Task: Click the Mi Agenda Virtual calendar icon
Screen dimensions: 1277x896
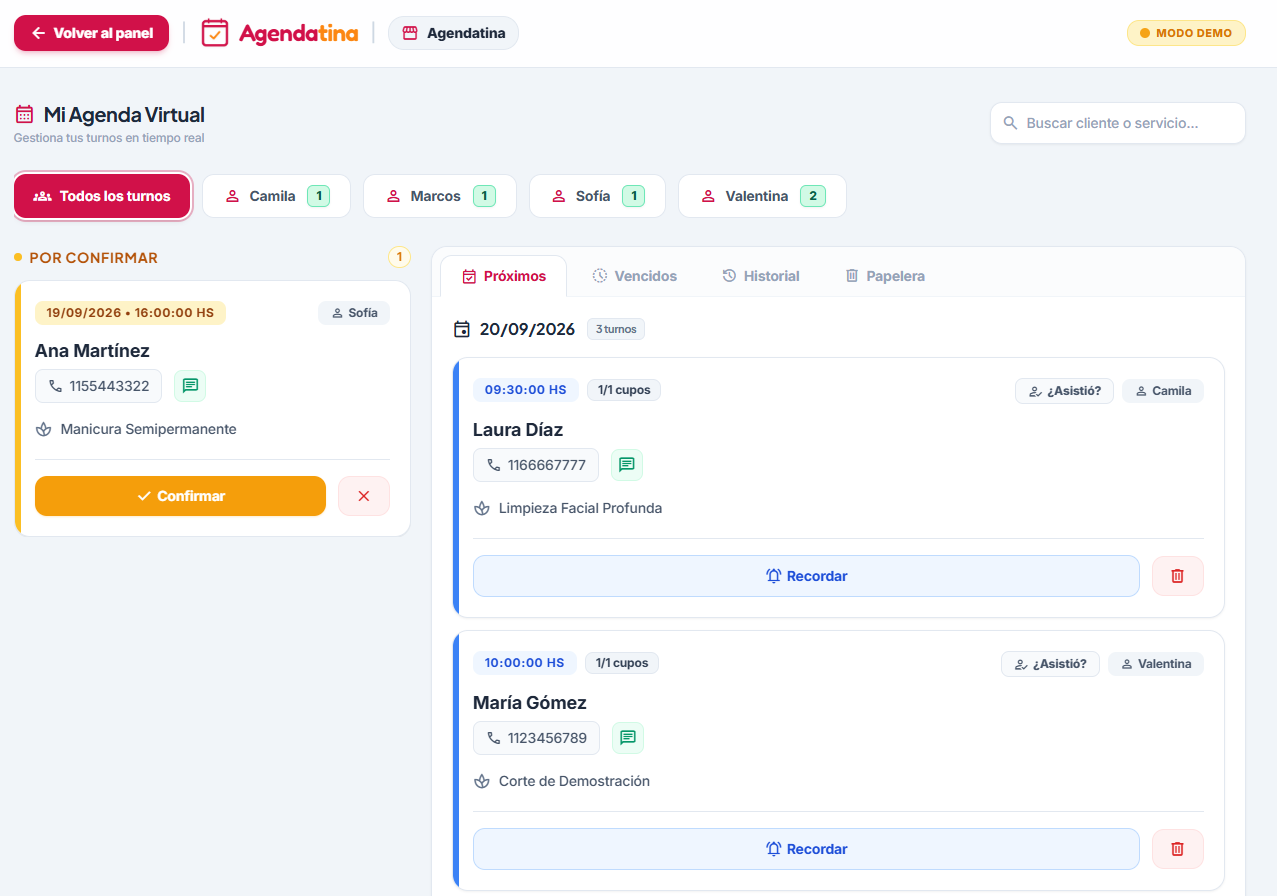Action: [x=25, y=115]
